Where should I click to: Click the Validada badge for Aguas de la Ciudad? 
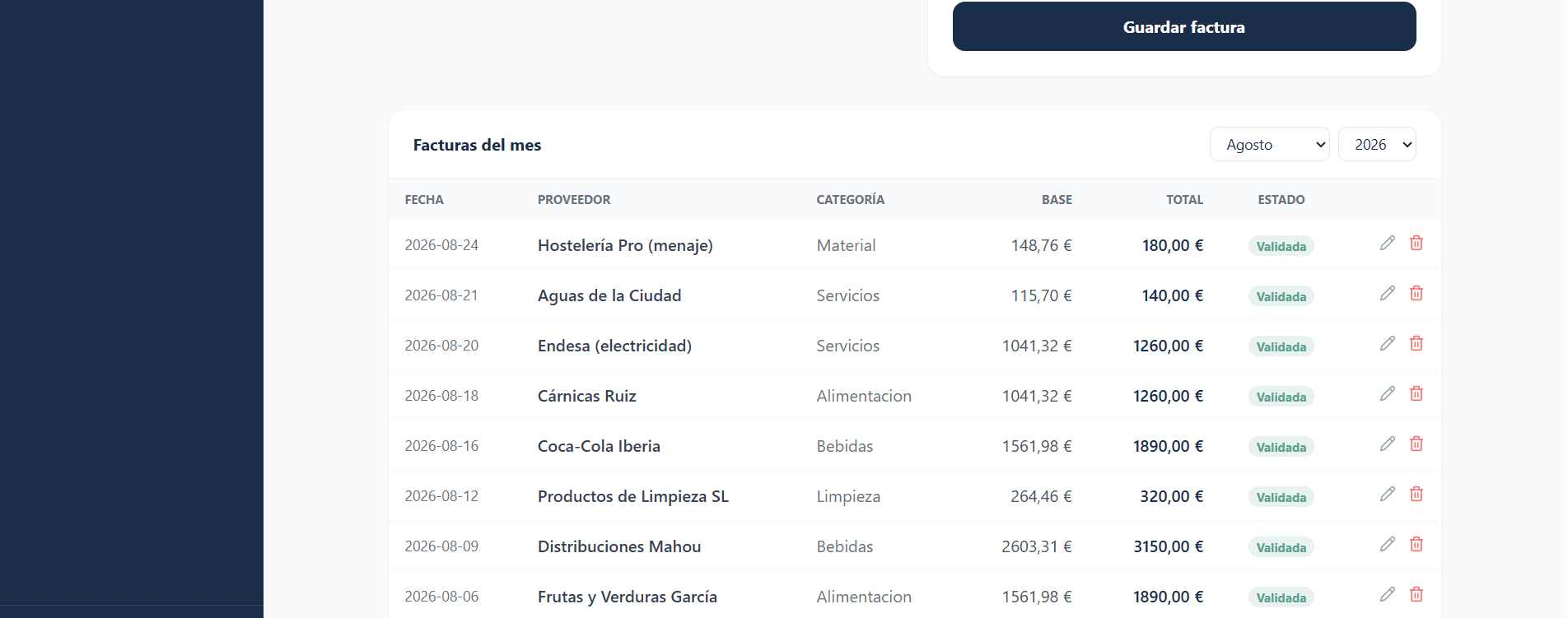(1281, 296)
